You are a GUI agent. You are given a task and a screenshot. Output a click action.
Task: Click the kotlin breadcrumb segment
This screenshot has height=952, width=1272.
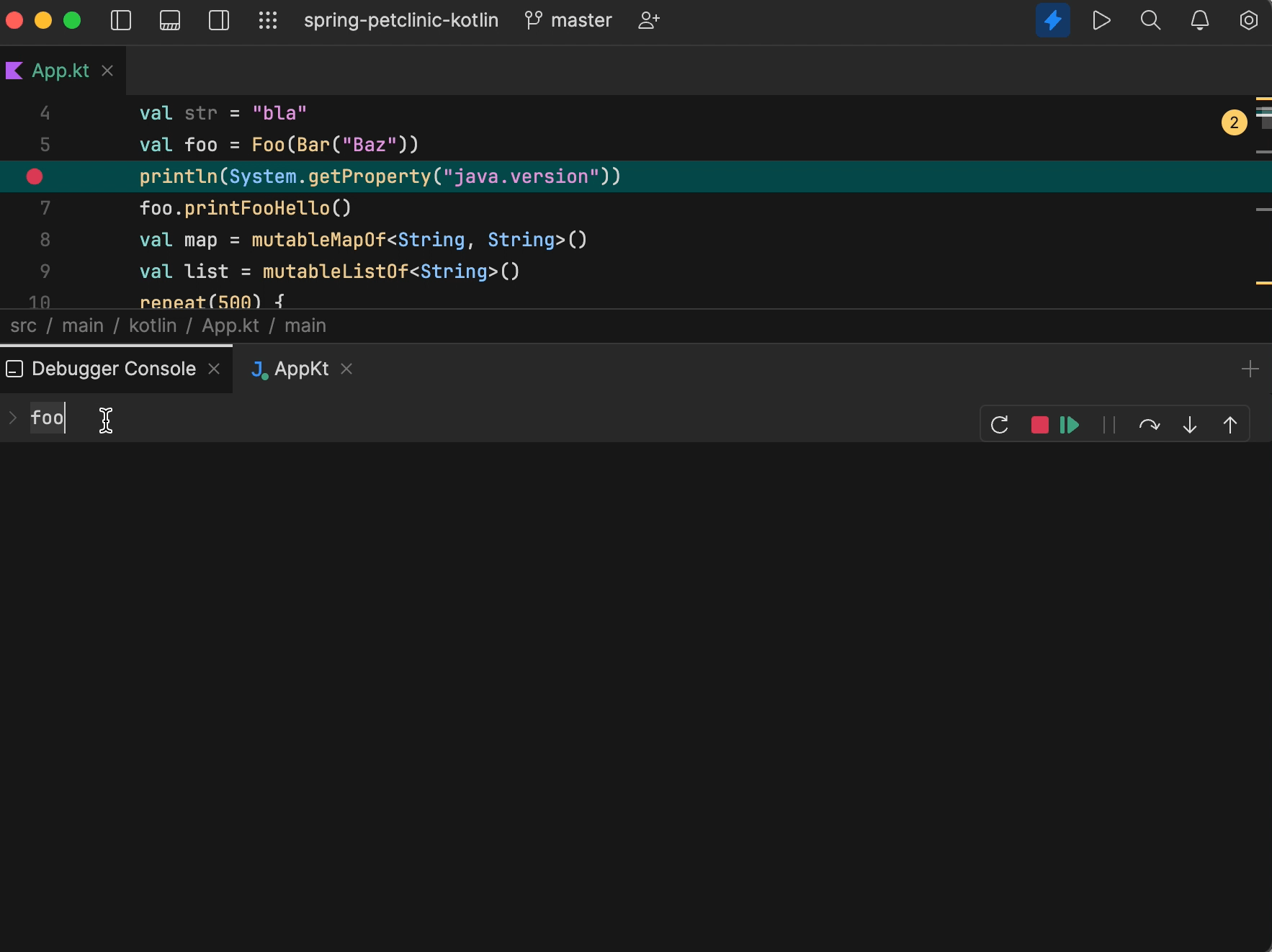tap(153, 325)
